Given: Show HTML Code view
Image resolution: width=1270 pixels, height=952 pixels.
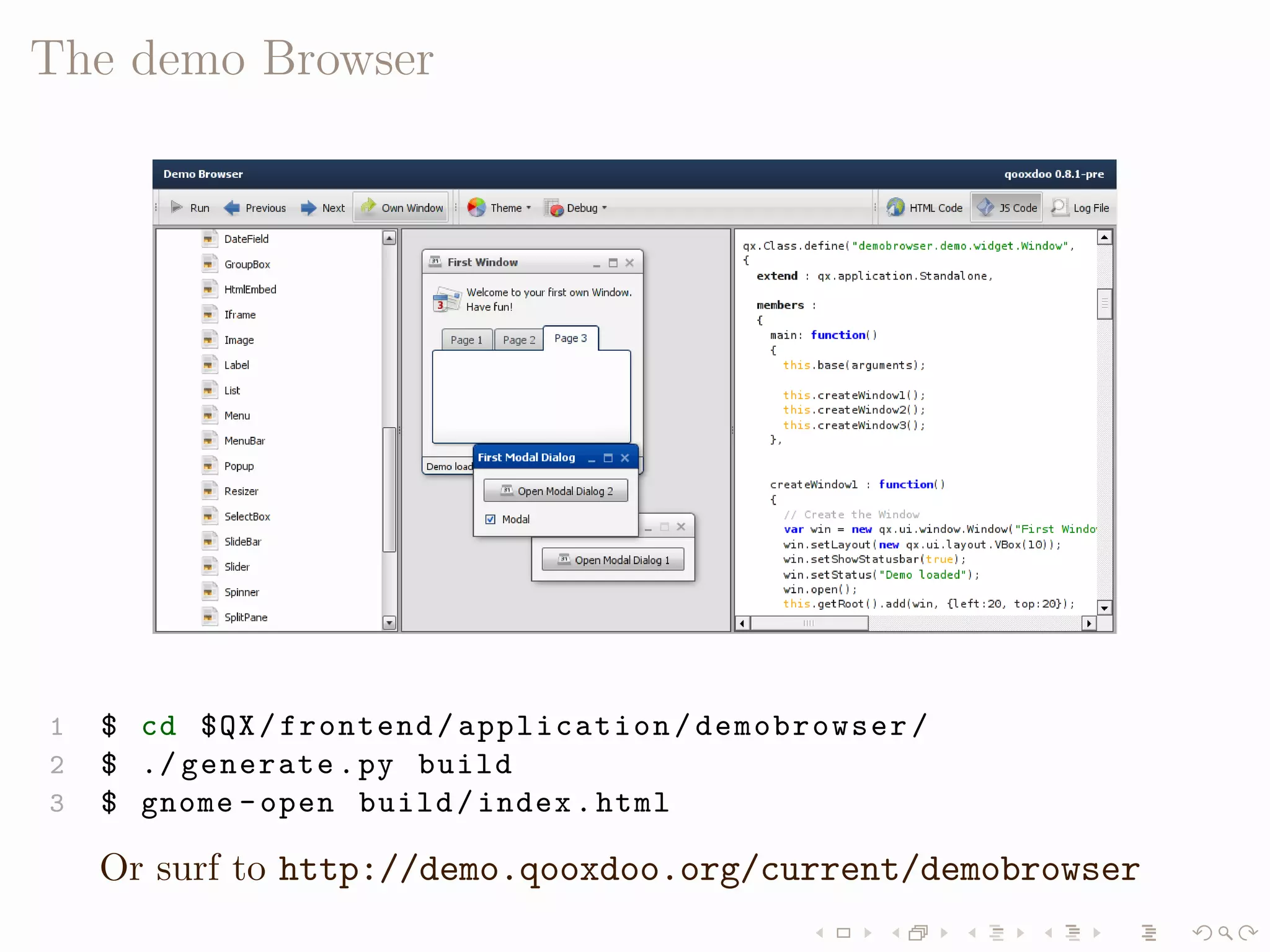Looking at the screenshot, I should coord(925,208).
